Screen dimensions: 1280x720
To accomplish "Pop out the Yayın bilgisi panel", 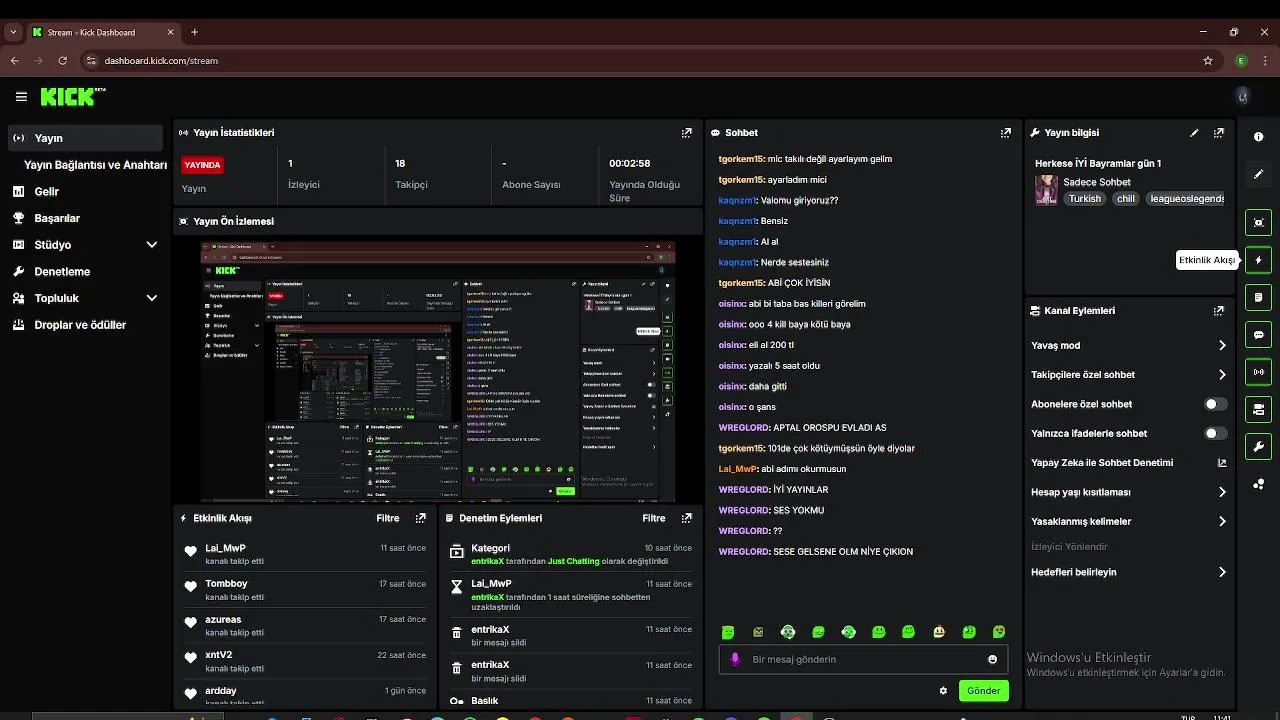I will (1218, 132).
